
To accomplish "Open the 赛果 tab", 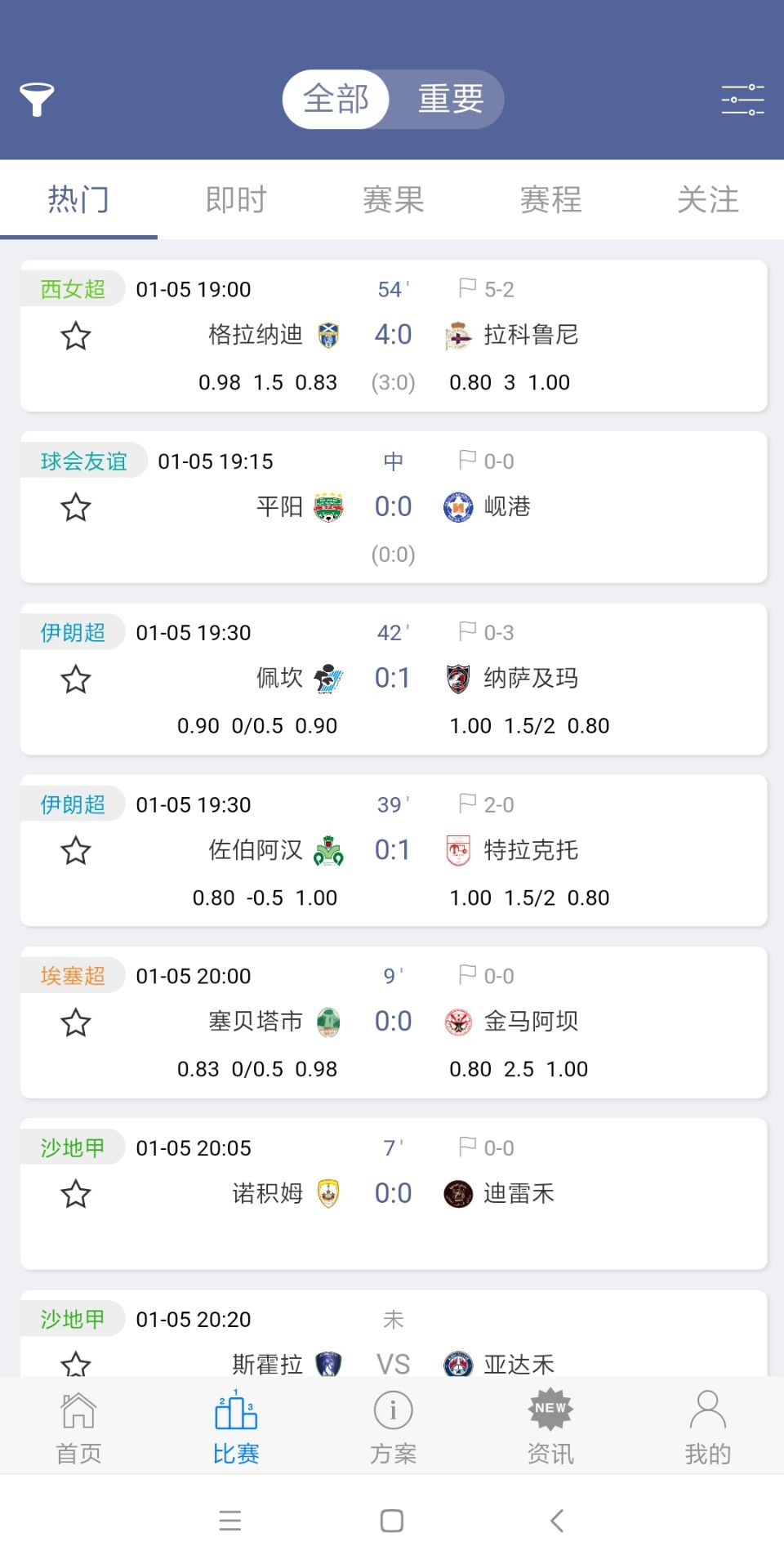I will pos(393,199).
